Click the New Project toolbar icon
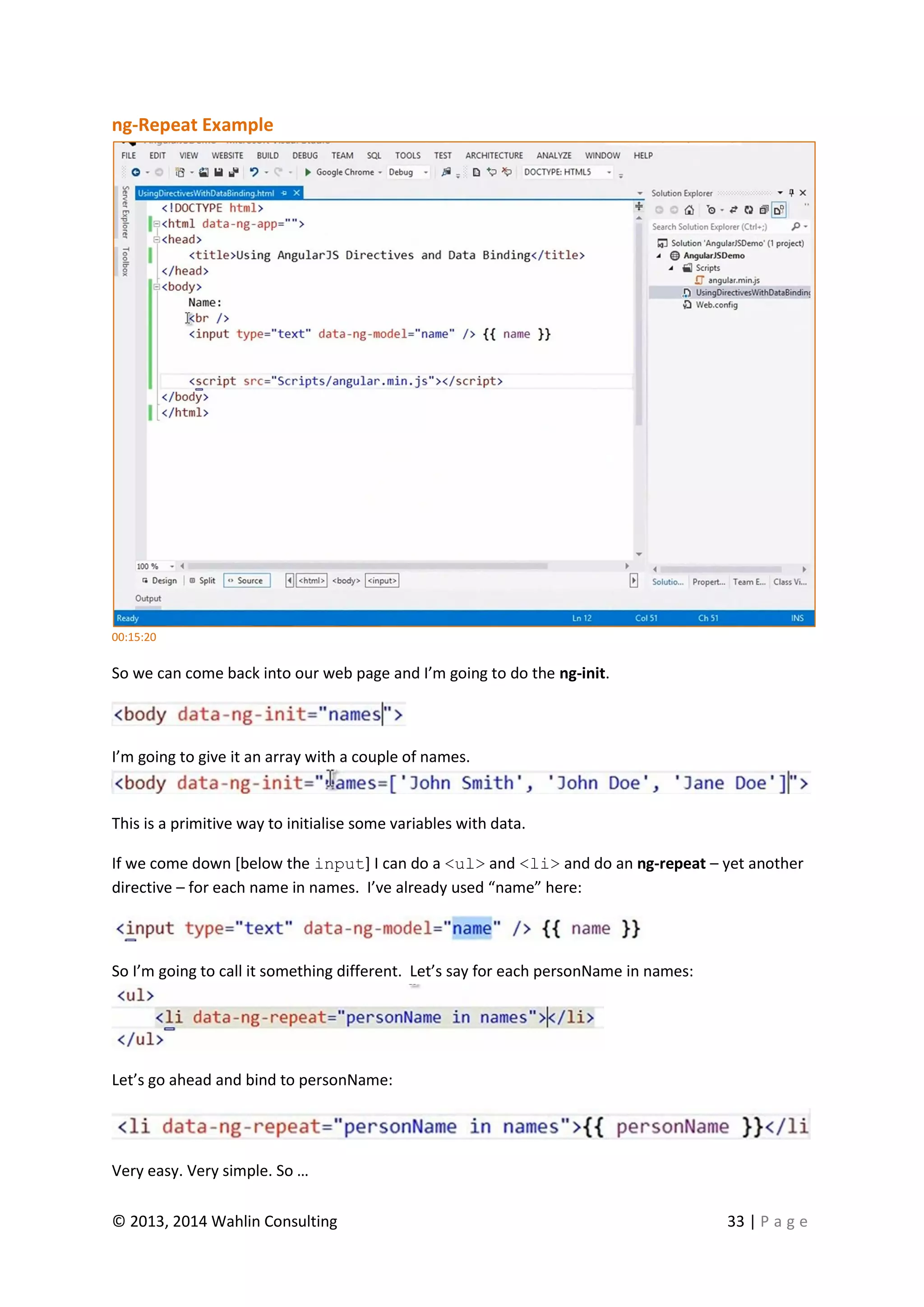The width and height of the screenshot is (924, 1307). pyautogui.click(x=180, y=172)
